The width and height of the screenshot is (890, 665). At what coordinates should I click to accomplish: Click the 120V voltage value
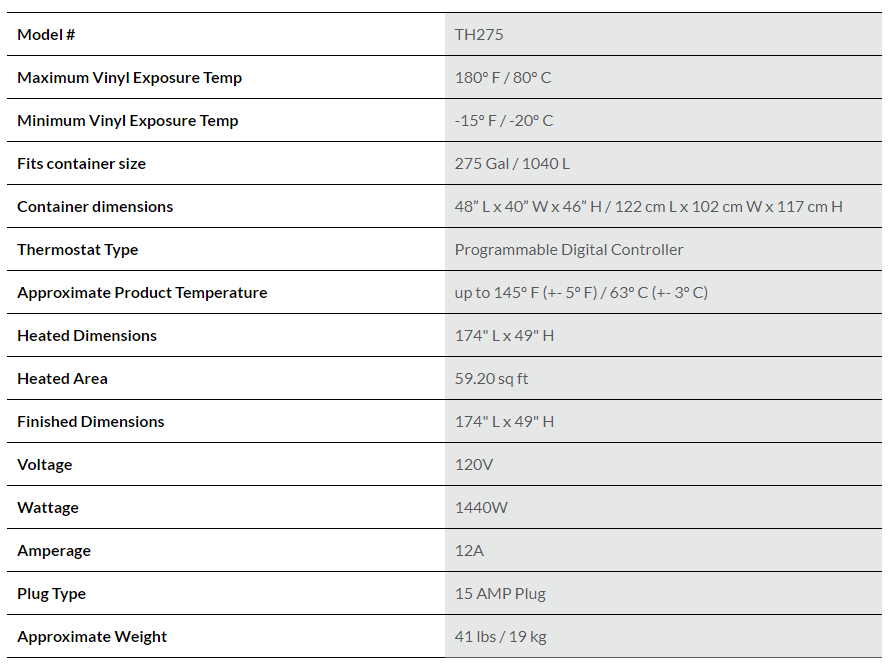pyautogui.click(x=474, y=465)
